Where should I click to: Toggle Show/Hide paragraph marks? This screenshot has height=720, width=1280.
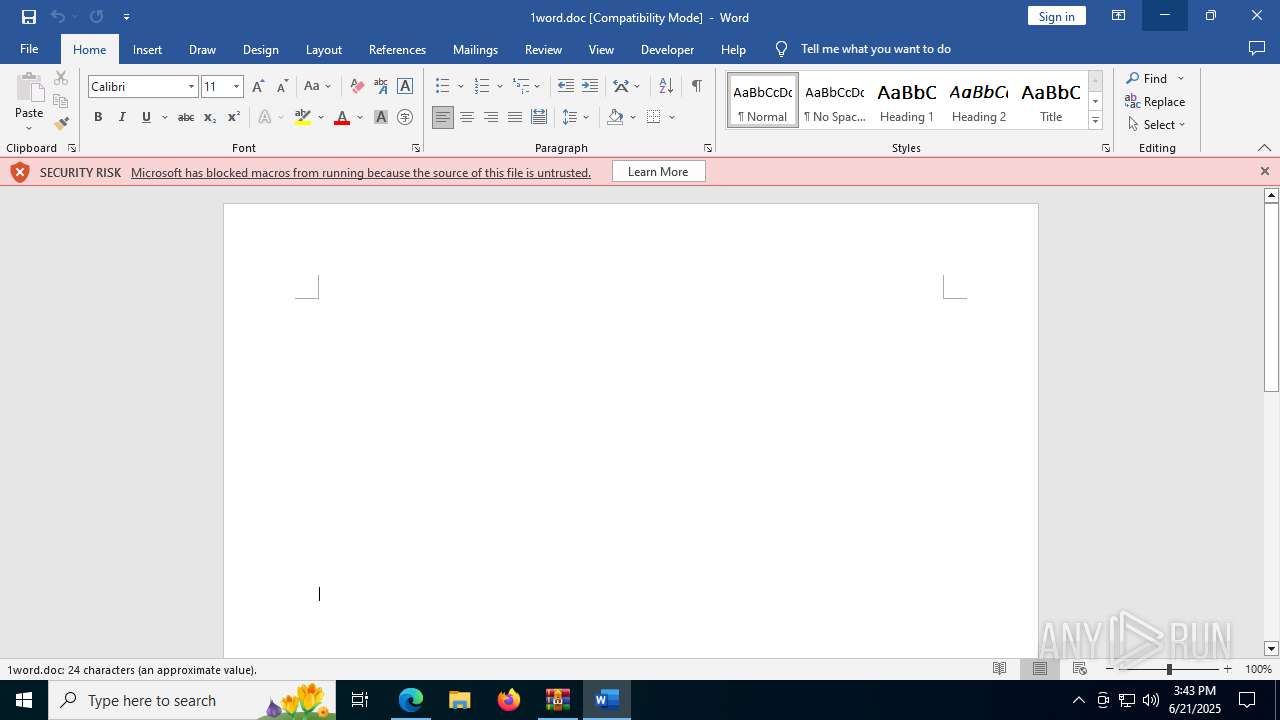tap(697, 86)
